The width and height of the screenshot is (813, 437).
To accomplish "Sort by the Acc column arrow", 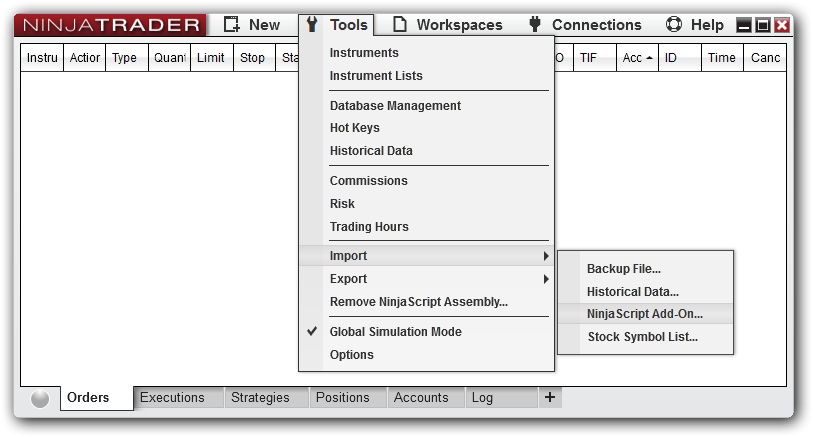I will click(649, 58).
